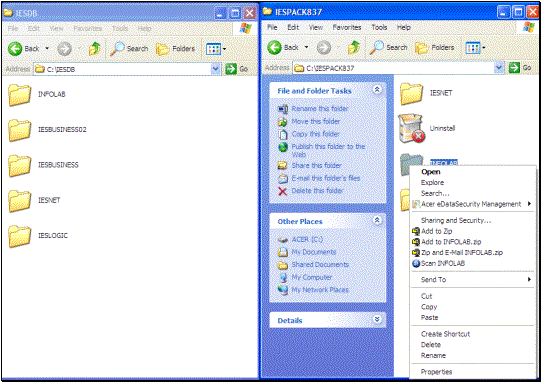Open My Documents in Other Places

314,252
